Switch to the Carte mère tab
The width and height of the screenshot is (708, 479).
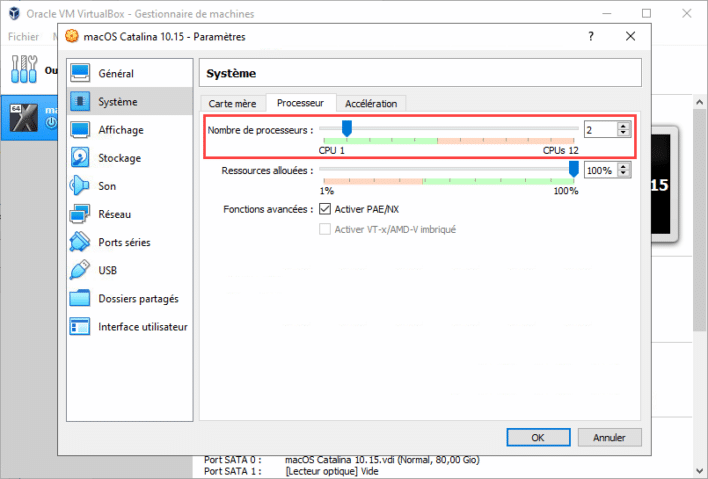(x=232, y=104)
